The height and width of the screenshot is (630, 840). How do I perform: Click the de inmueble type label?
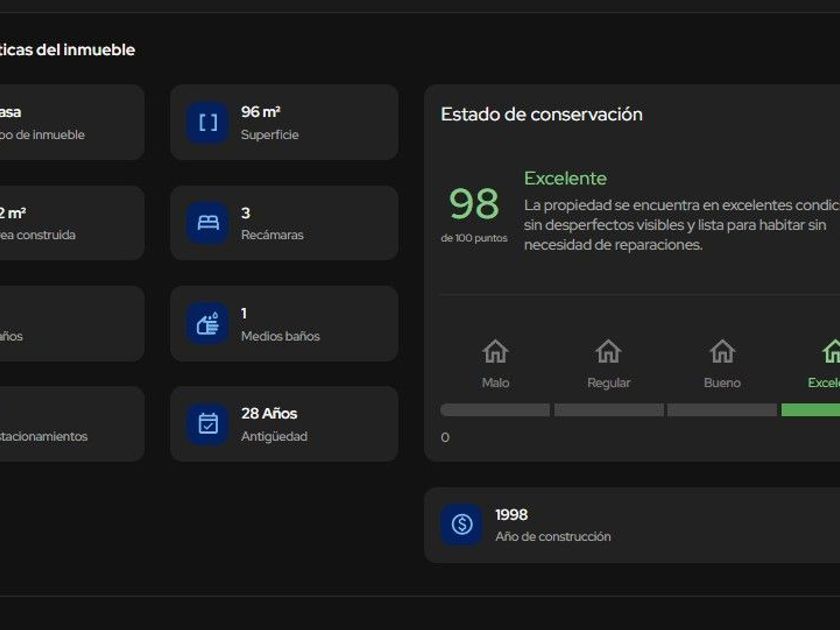42,135
